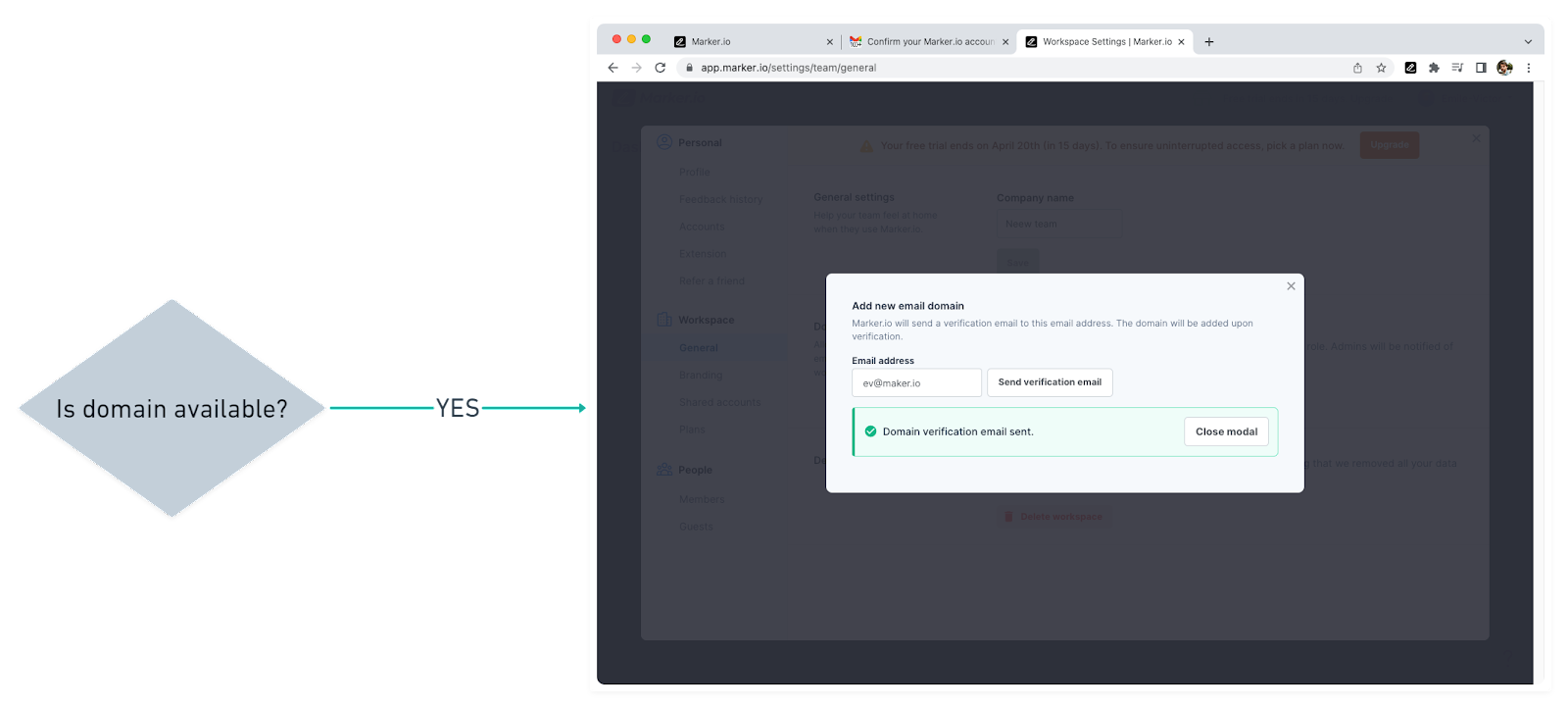
Task: Click the macOS green fullscreen window button
Action: (x=646, y=39)
